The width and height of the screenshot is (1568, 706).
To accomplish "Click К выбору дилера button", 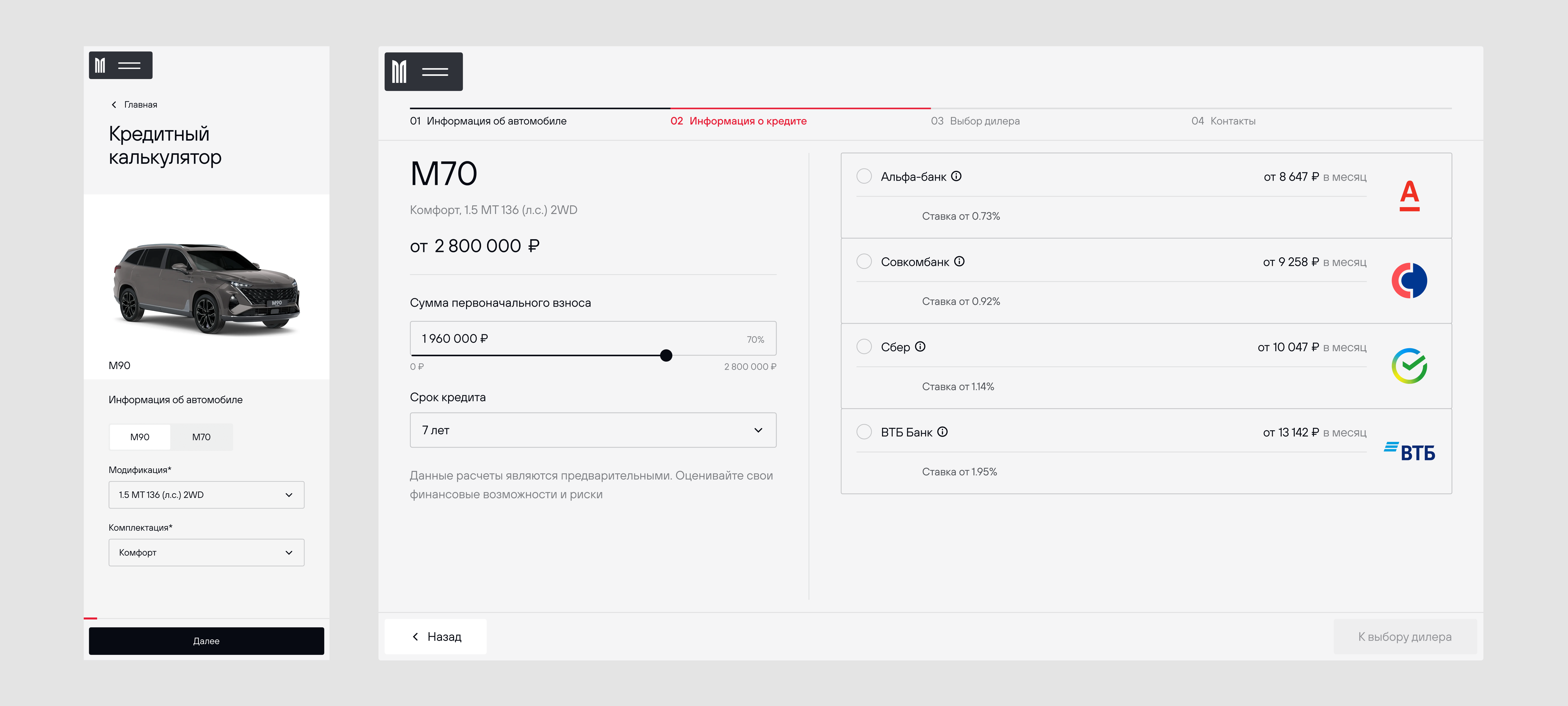I will 1405,636.
